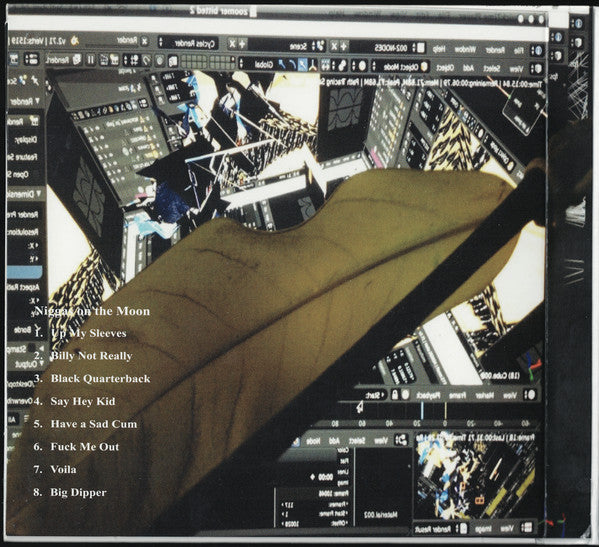Open the Add menu in node editor
The height and width of the screenshot is (547, 599).
click(334, 441)
